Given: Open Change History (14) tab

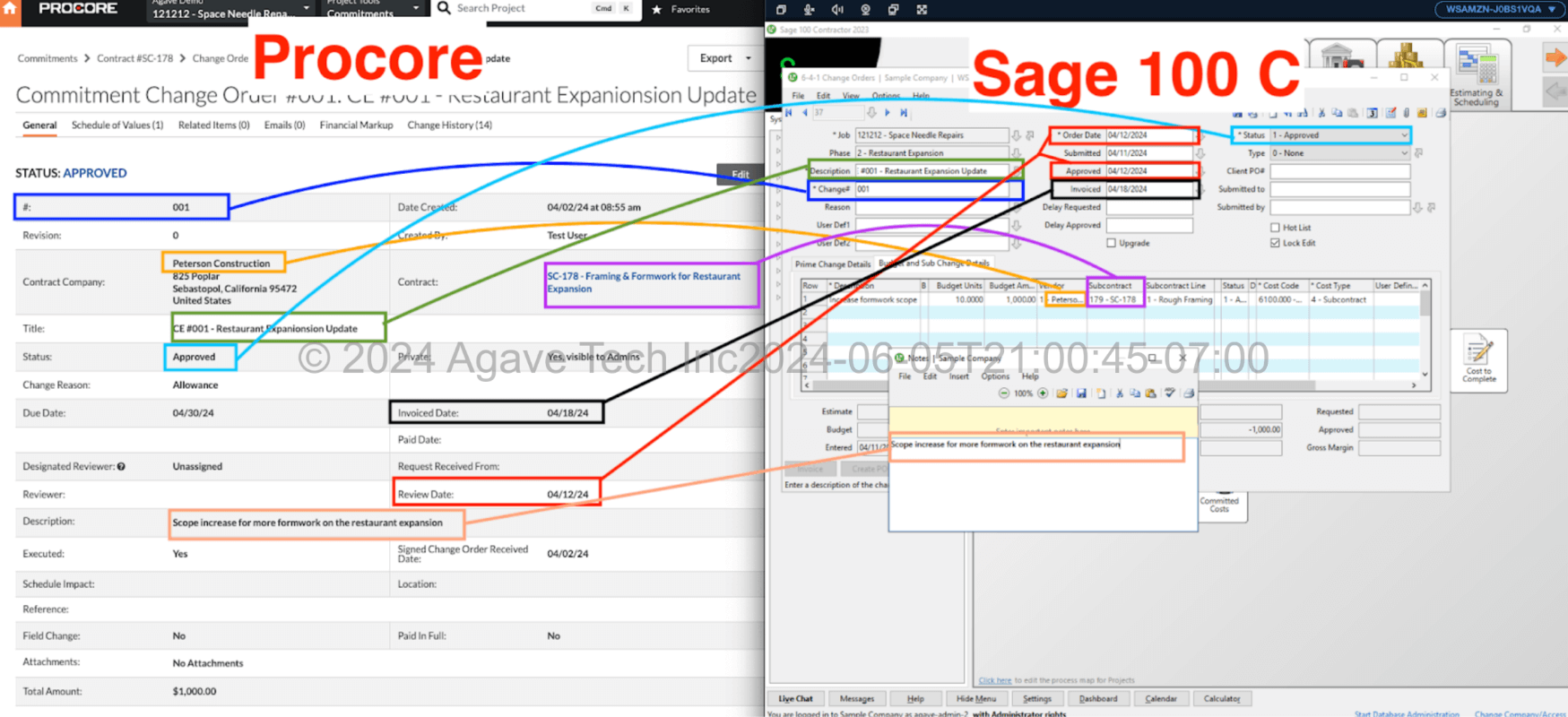Looking at the screenshot, I should click(x=449, y=125).
